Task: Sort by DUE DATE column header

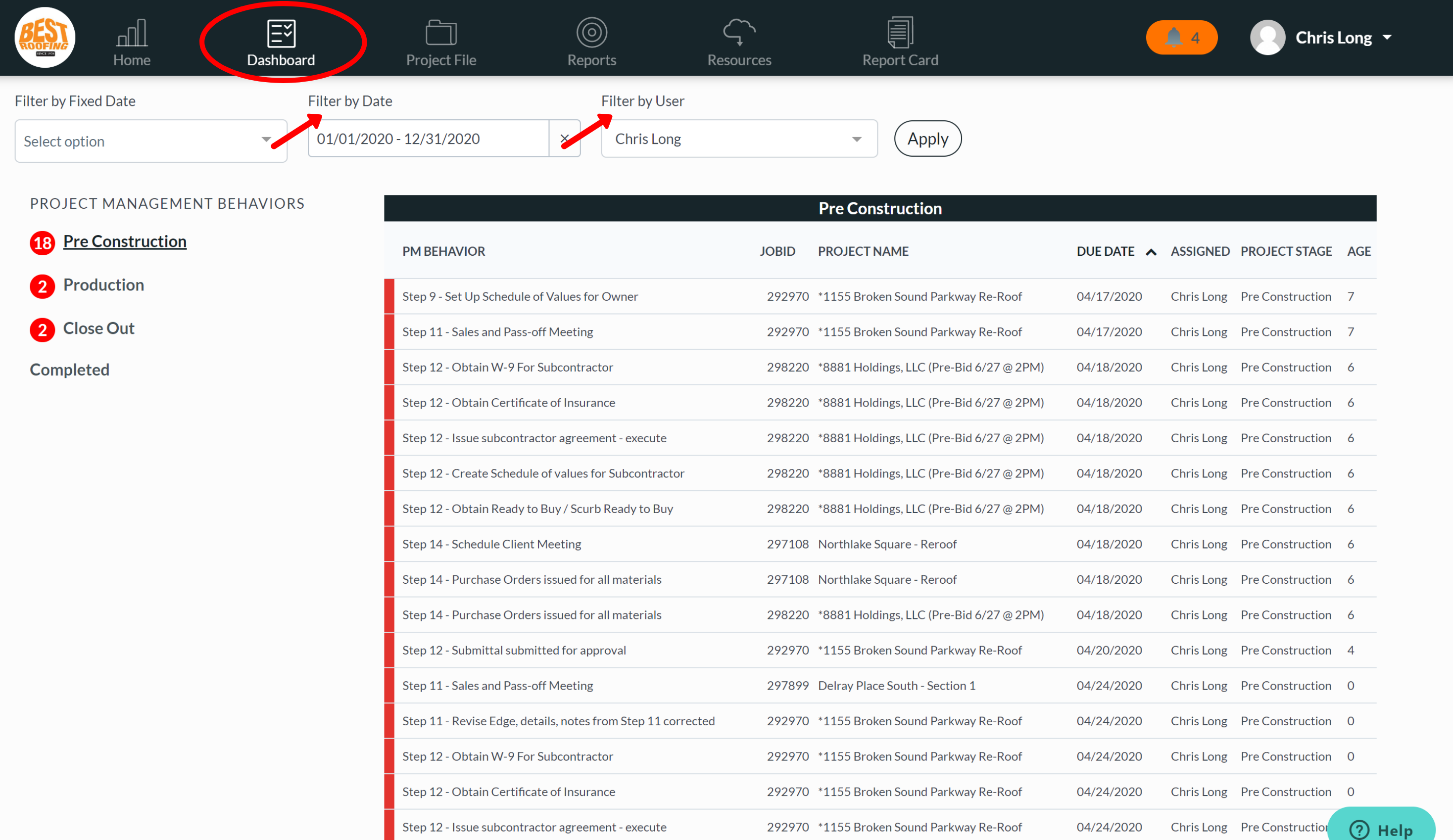Action: coord(1105,251)
